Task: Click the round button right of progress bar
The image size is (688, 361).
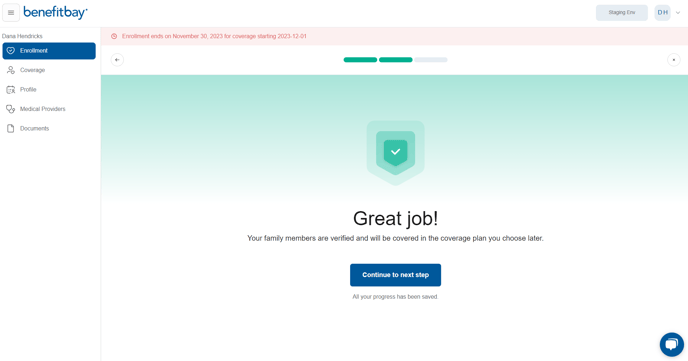Action: (674, 60)
